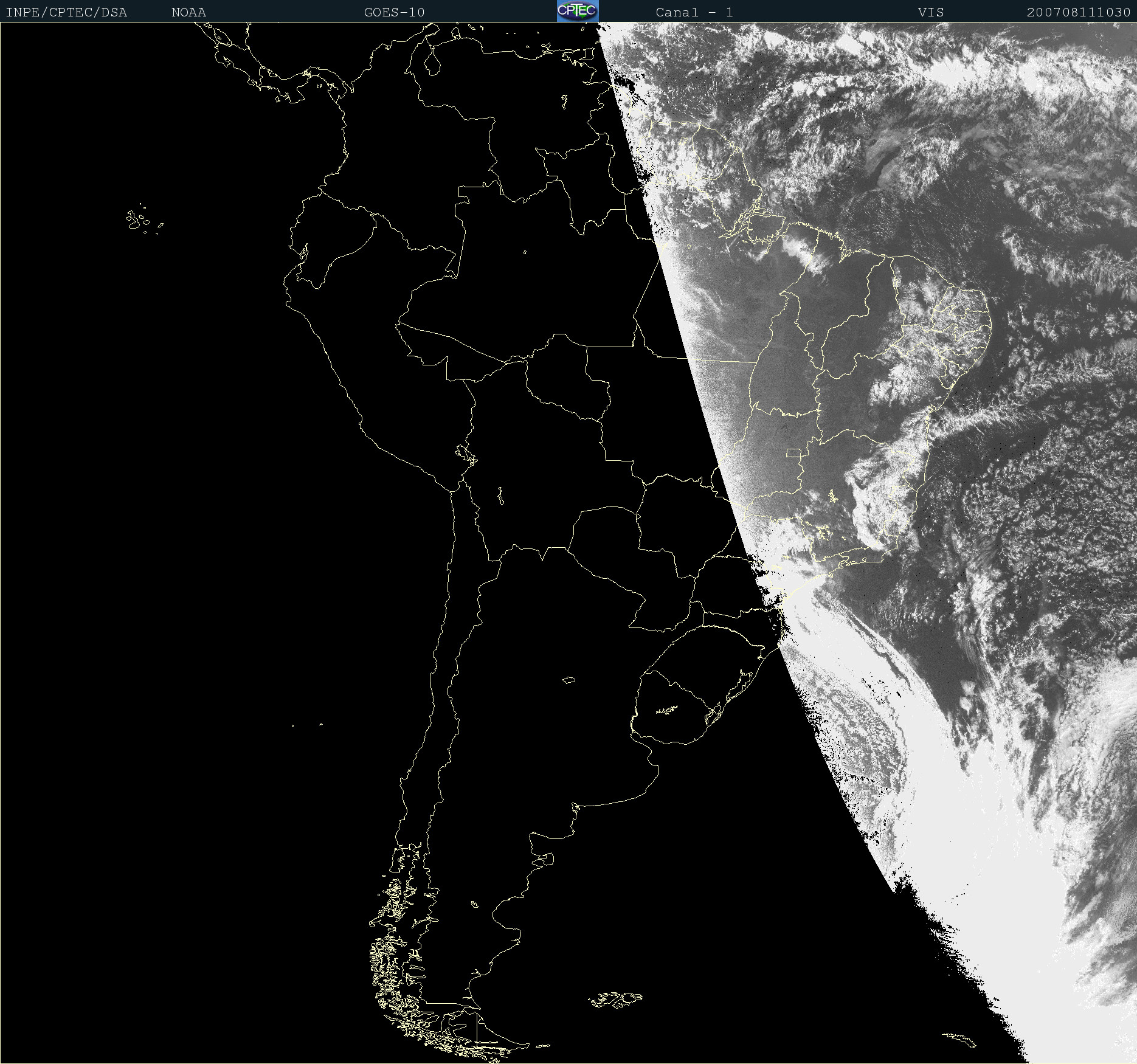Click the CPTEC logo in header

[x=578, y=11]
